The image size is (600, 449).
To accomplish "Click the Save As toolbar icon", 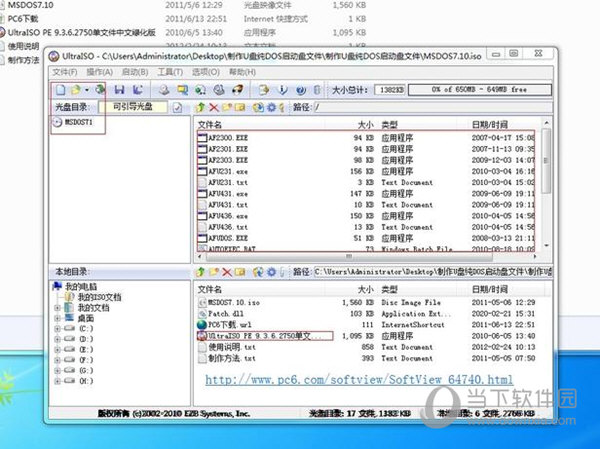I will coord(138,90).
